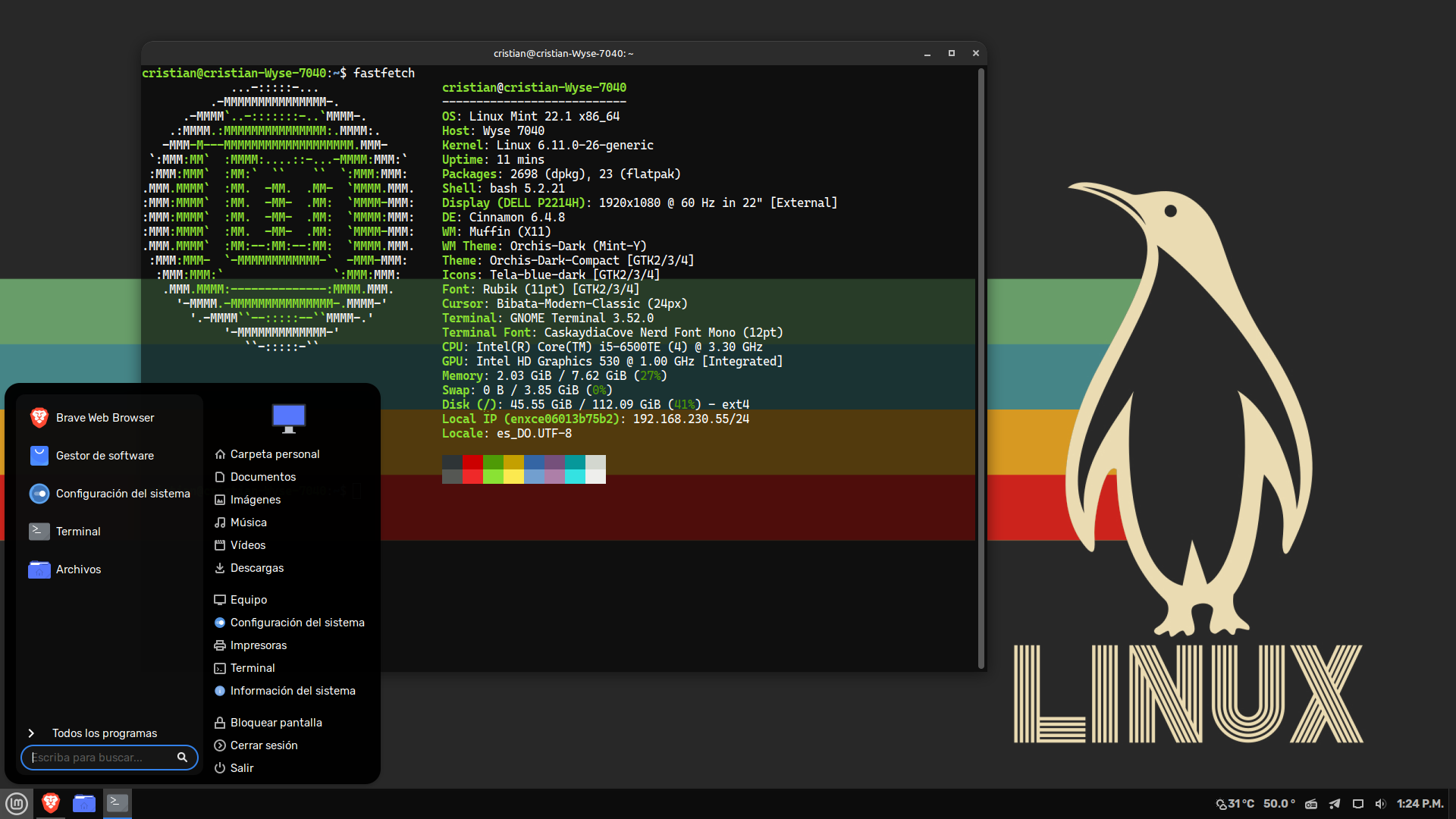Viewport: 1456px width, 819px height.
Task: Open the sound volume applet
Action: 1381,804
